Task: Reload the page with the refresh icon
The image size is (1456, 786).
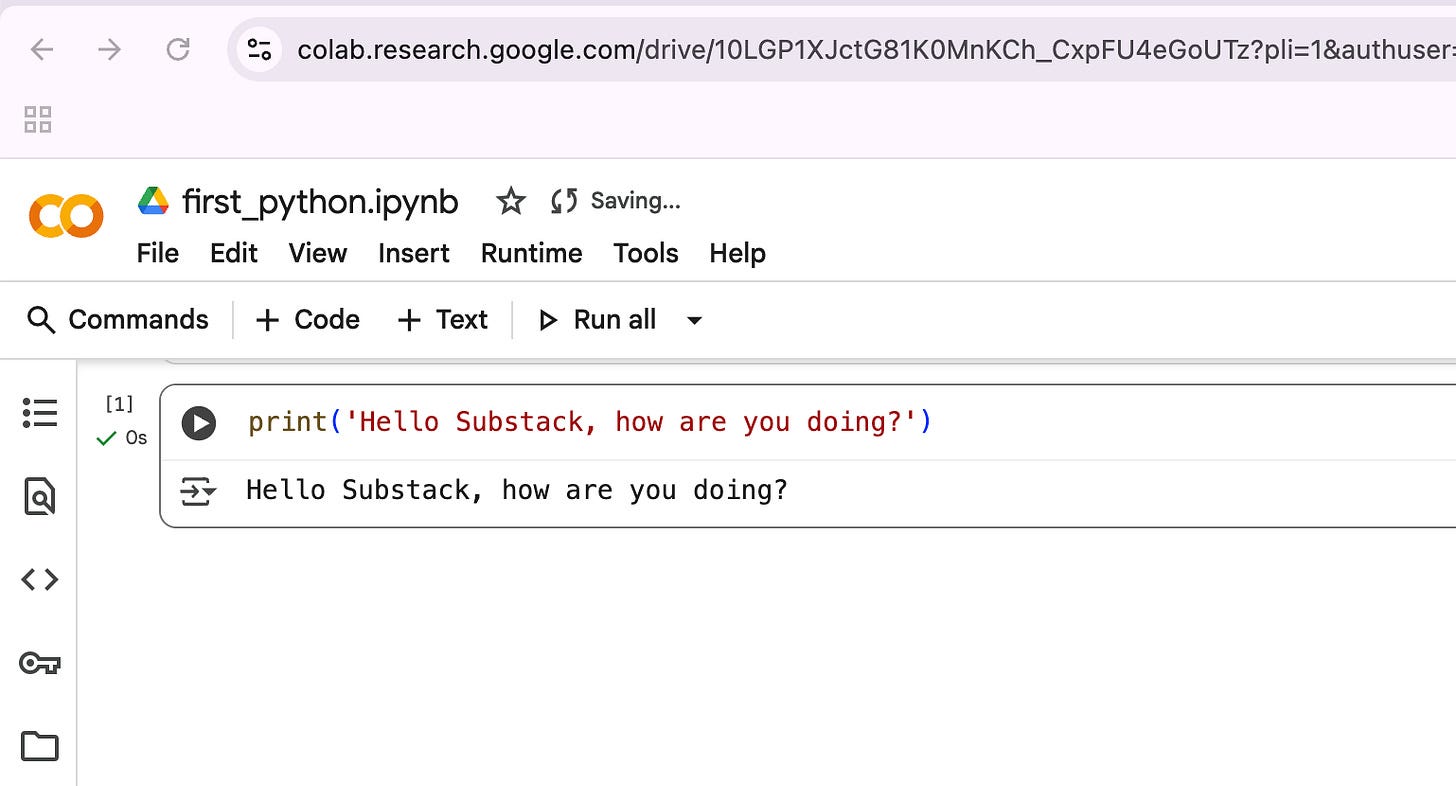Action: [178, 49]
